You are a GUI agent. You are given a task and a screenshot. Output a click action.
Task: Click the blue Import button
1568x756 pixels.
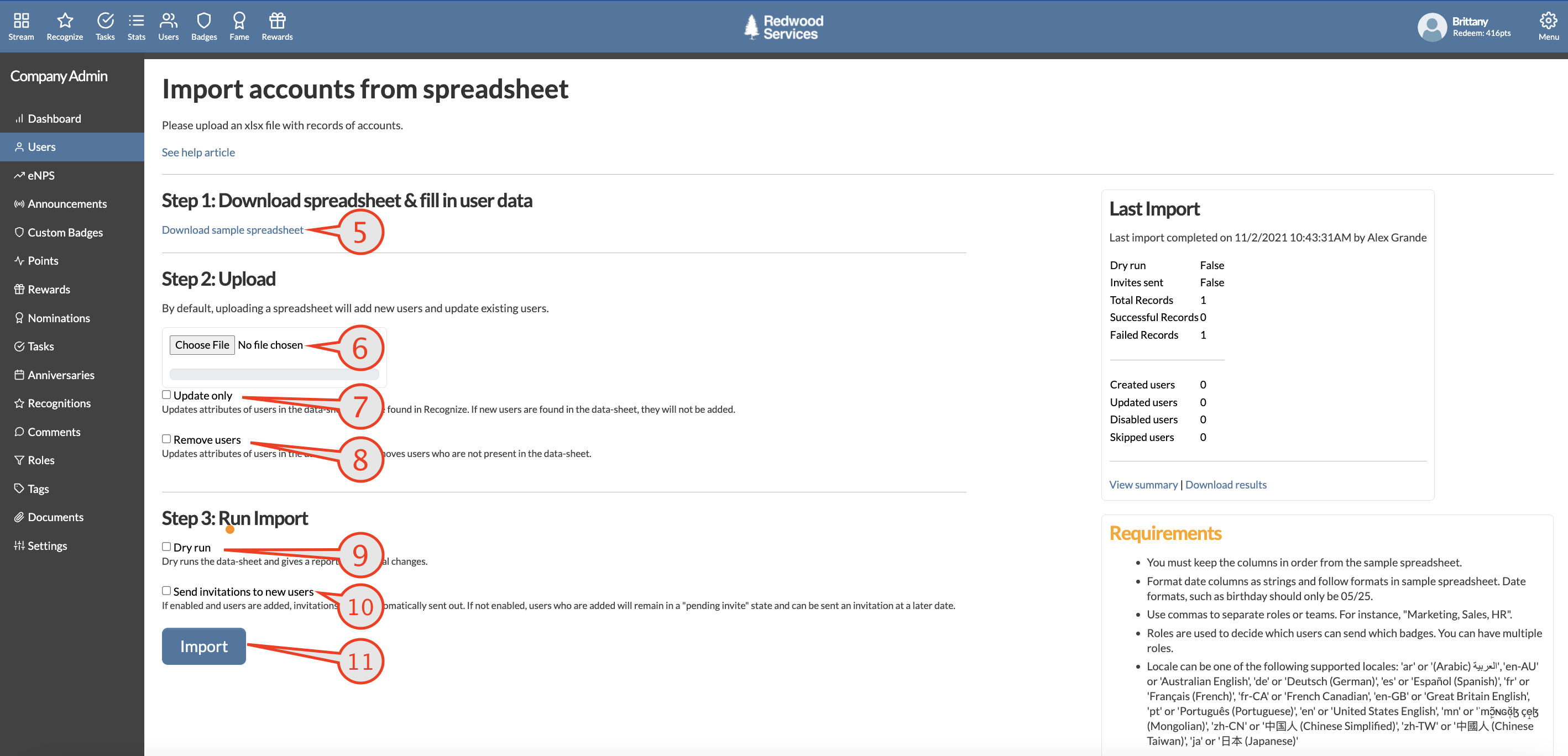pyautogui.click(x=204, y=647)
